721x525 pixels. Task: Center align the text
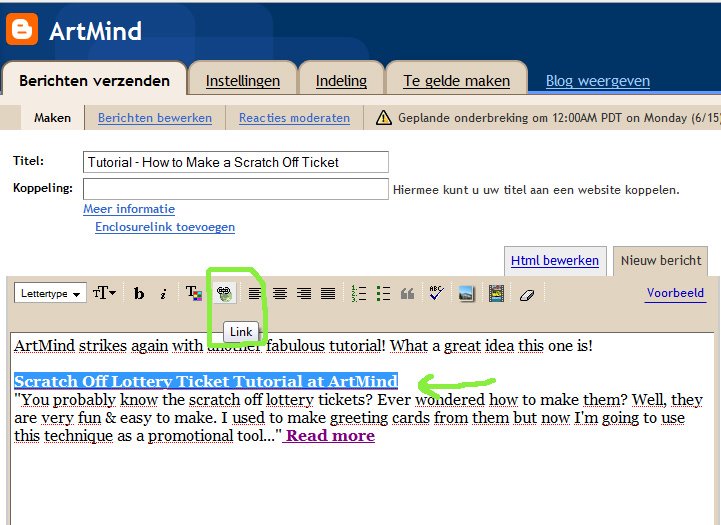pyautogui.click(x=280, y=293)
